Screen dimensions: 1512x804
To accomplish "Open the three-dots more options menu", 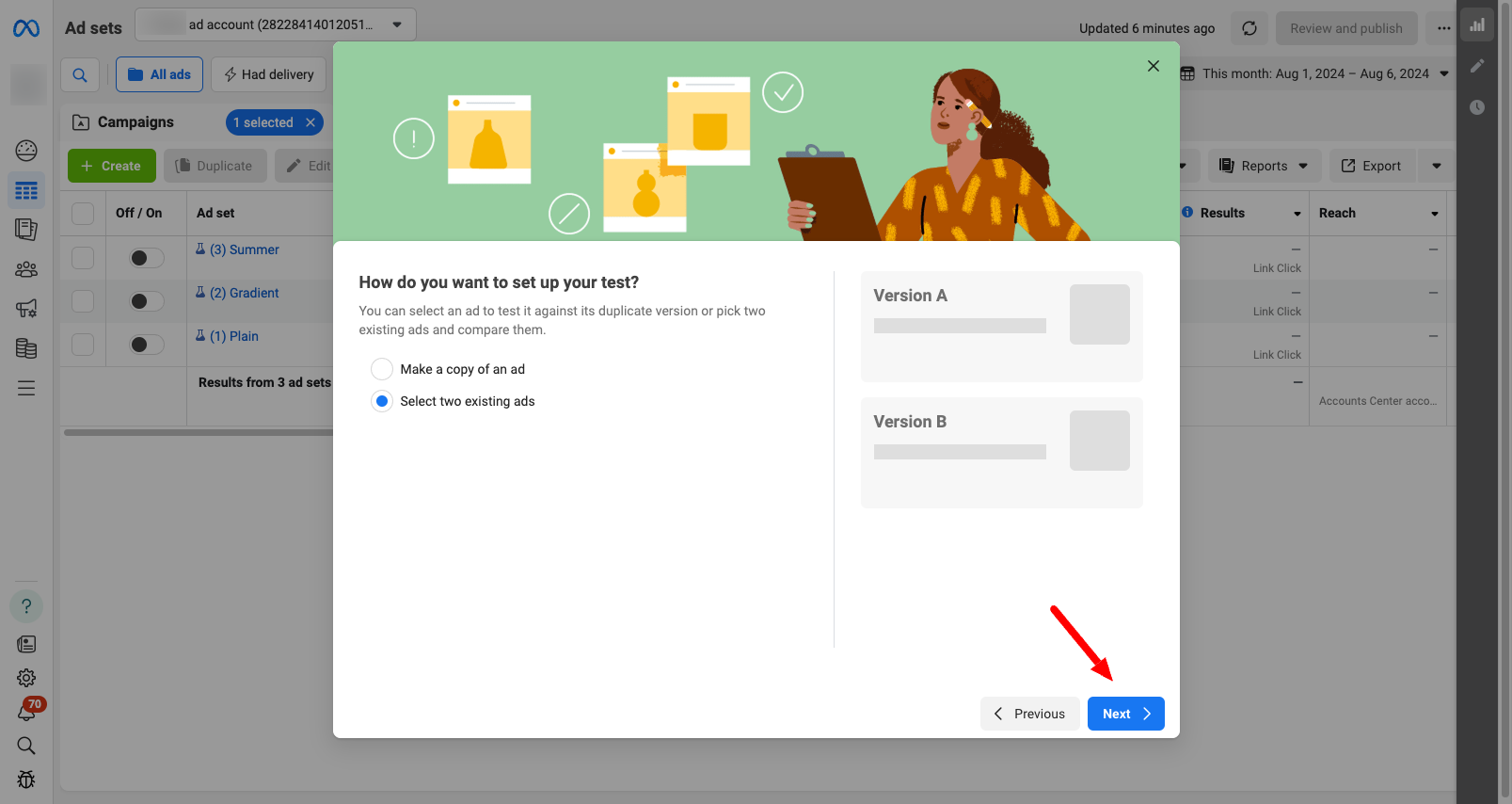I will 1444,28.
